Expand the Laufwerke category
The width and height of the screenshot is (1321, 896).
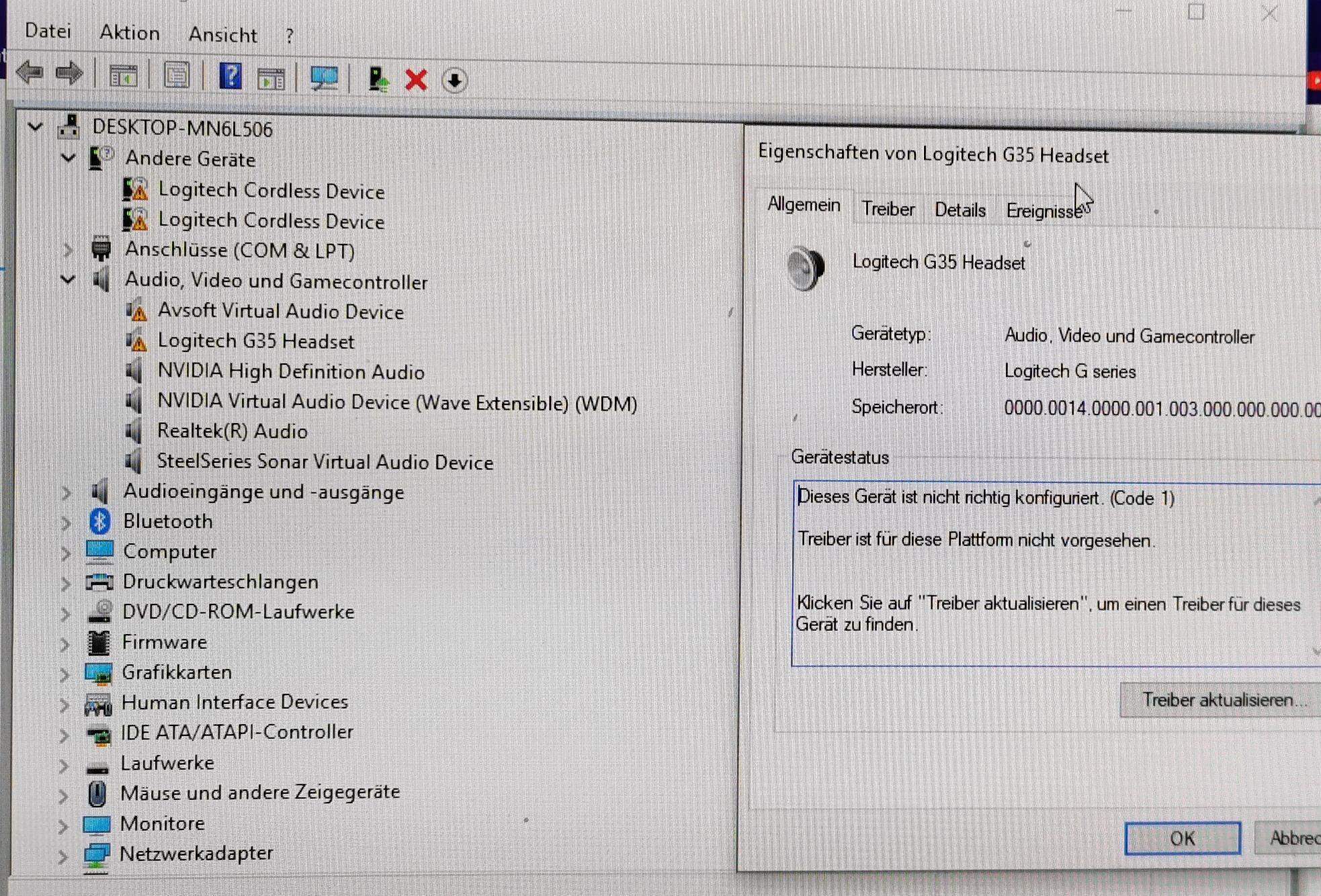point(64,765)
